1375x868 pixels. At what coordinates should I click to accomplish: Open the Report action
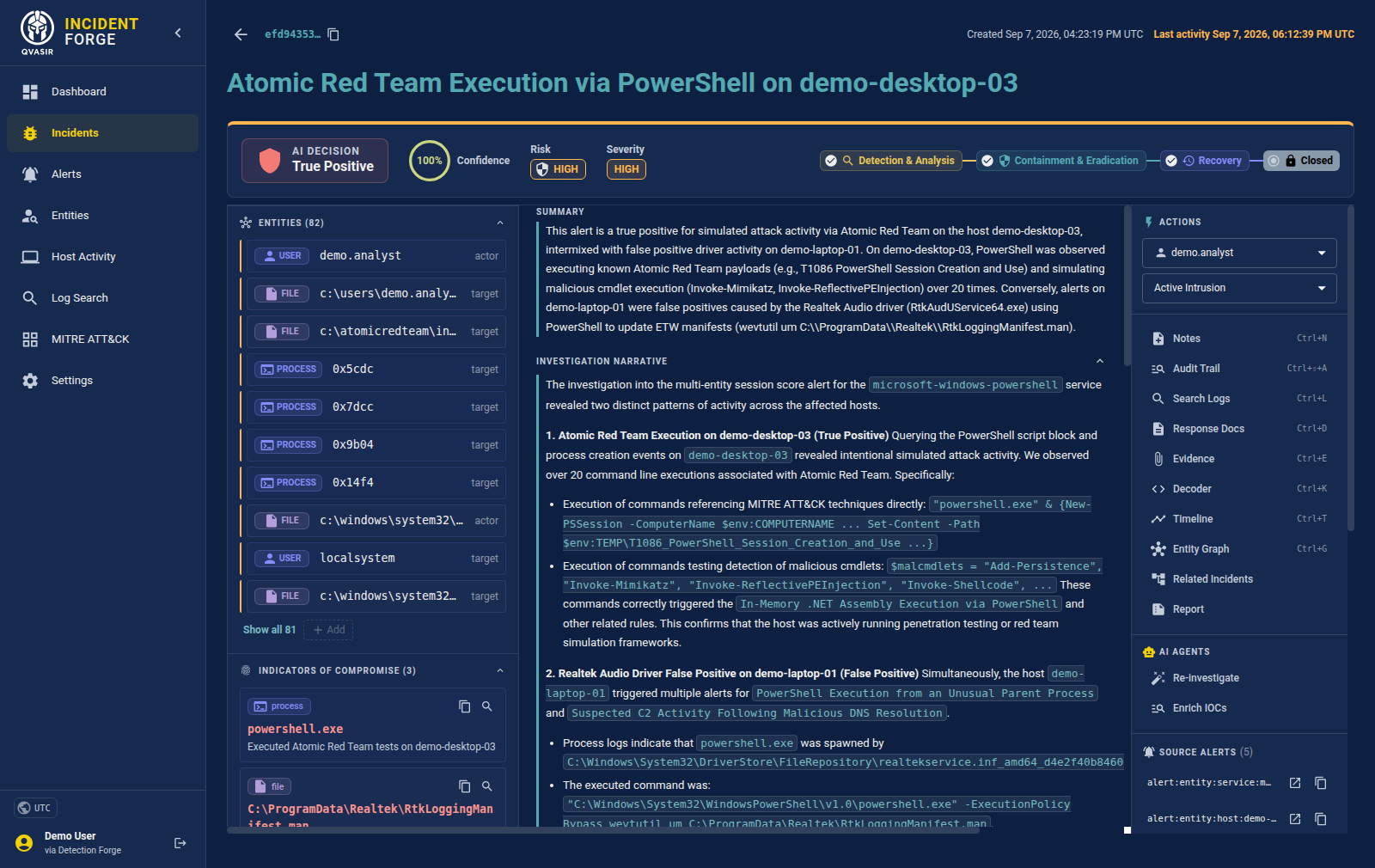click(x=1238, y=609)
